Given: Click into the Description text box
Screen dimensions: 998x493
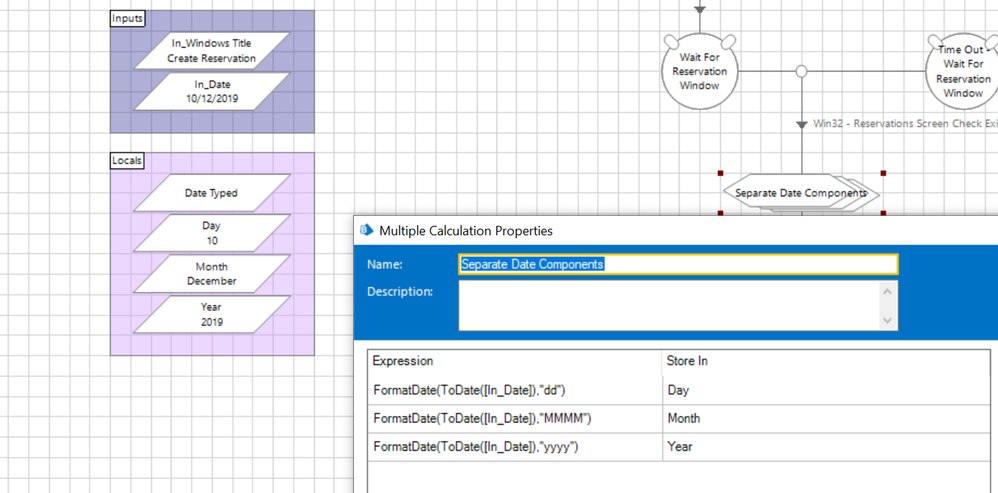Looking at the screenshot, I should click(668, 305).
